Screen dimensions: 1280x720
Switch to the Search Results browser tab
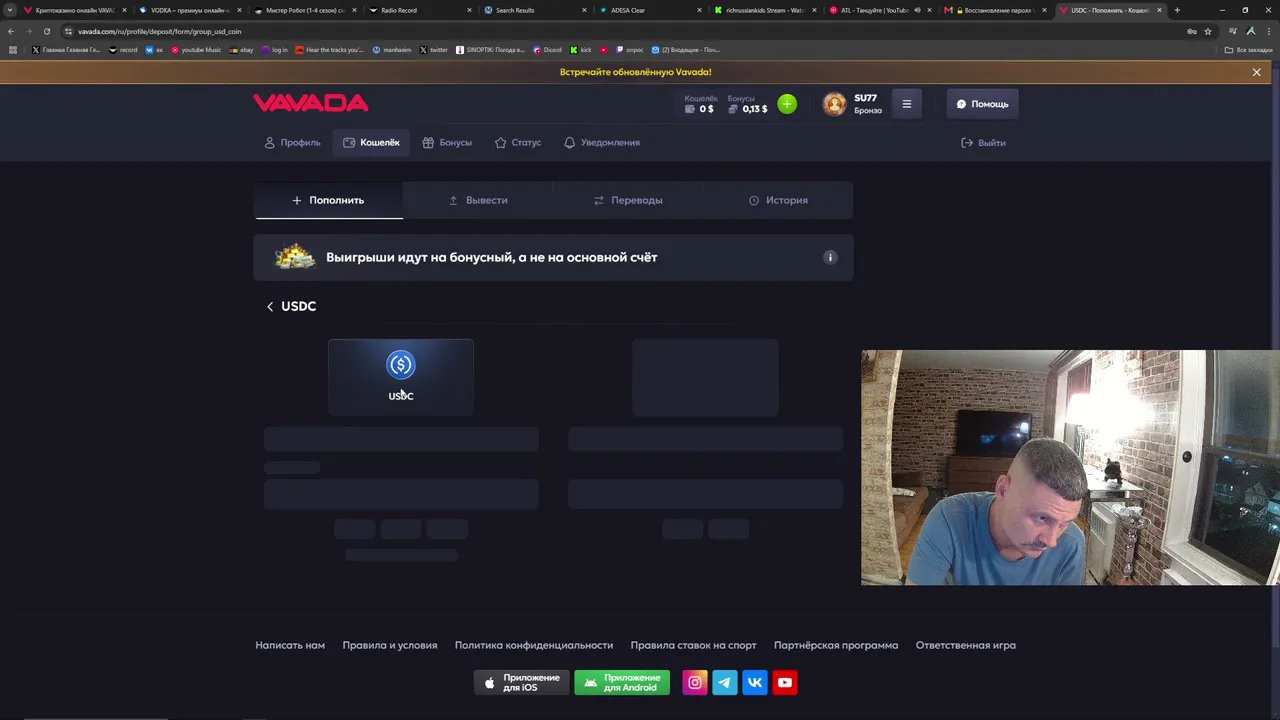[534, 10]
